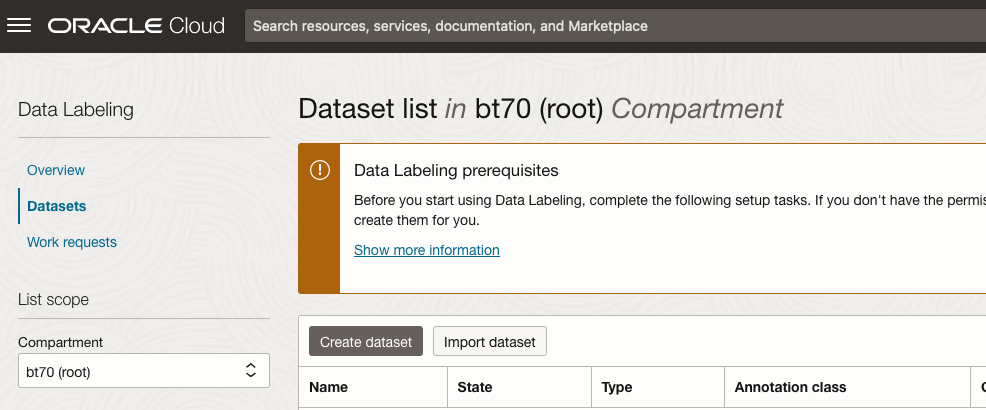The height and width of the screenshot is (410, 986).
Task: Click the List scope heading
Action: click(53, 299)
